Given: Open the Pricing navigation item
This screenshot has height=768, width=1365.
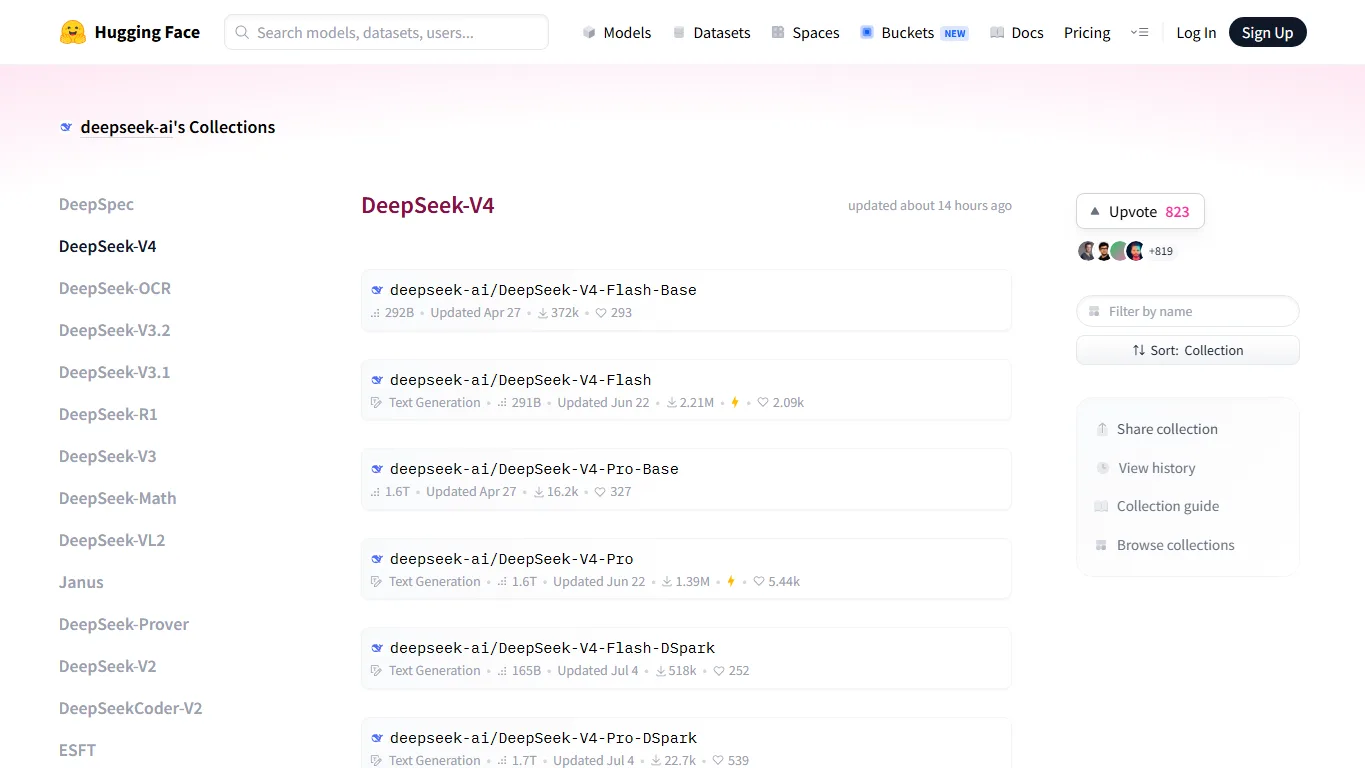Looking at the screenshot, I should [1087, 33].
